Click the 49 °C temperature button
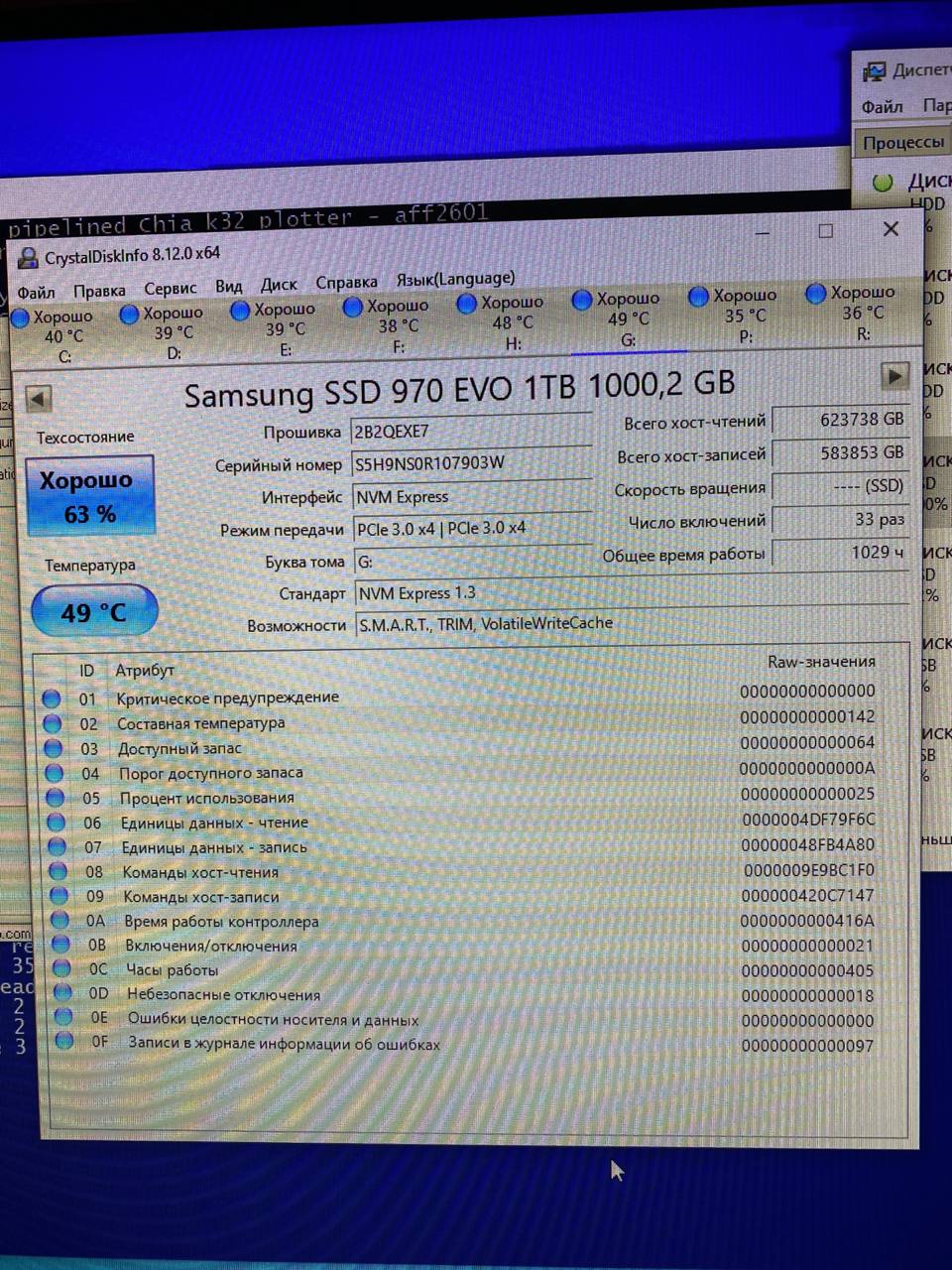Viewport: 952px width, 1270px height. coord(94,612)
